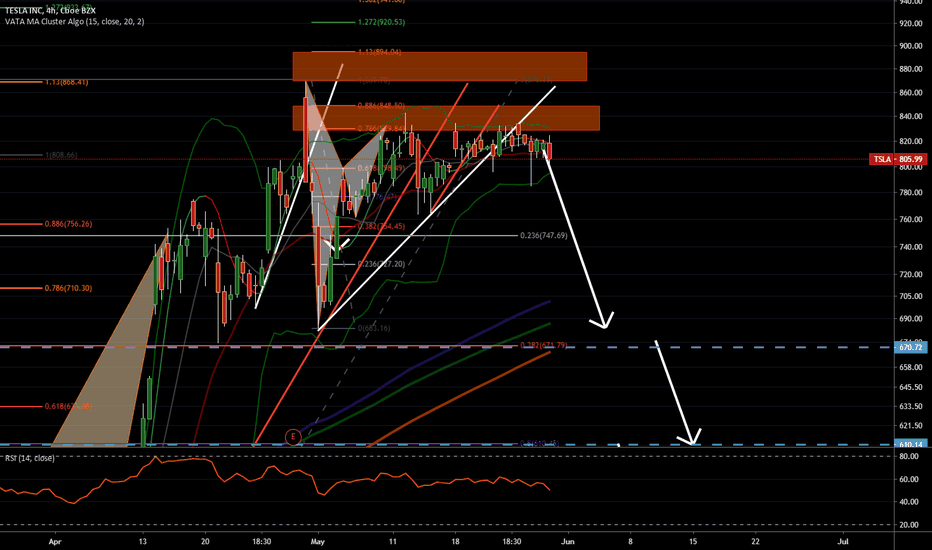Click the RSI 80.00 scale label
Screen dimensions: 932x550
point(911,457)
